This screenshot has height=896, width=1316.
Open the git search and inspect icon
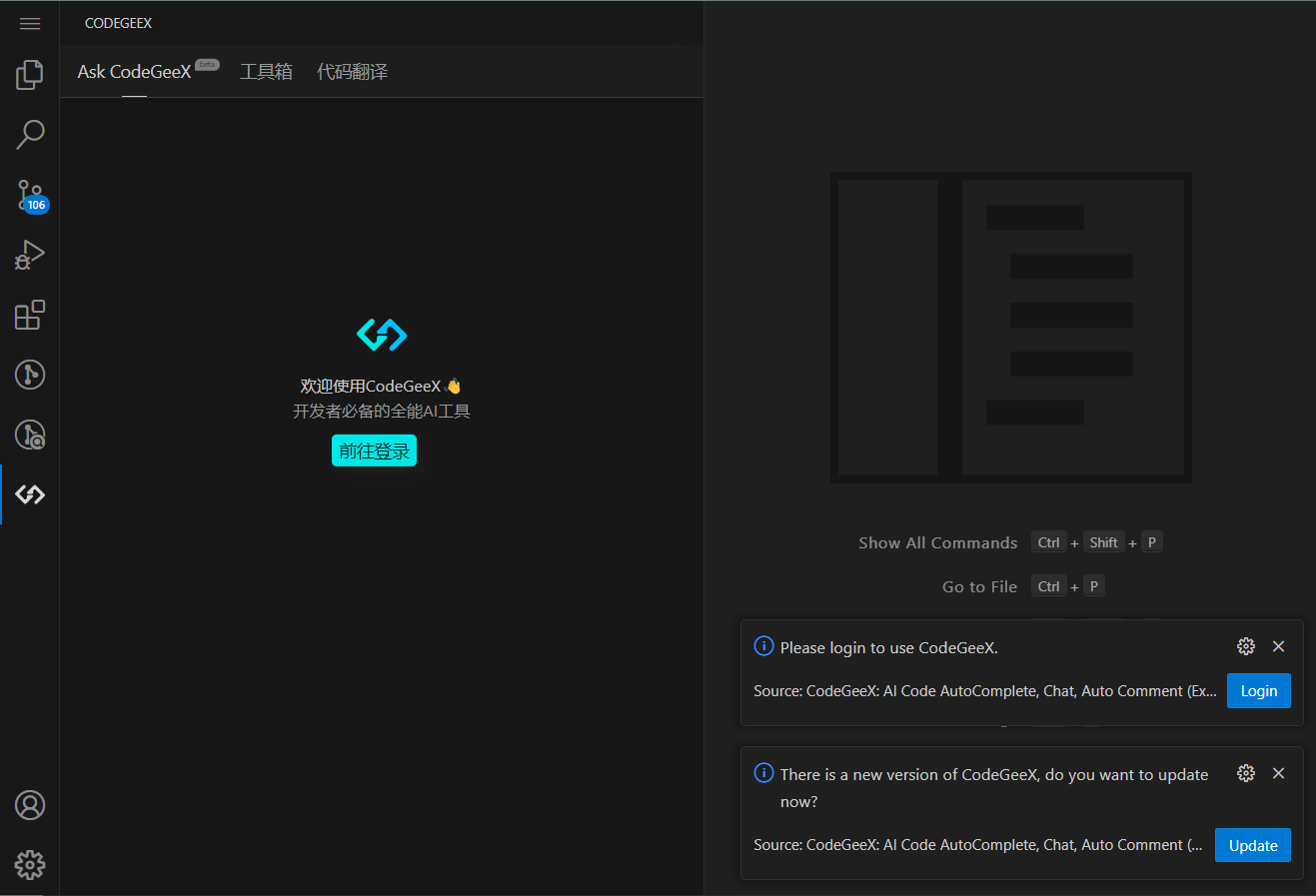click(30, 435)
